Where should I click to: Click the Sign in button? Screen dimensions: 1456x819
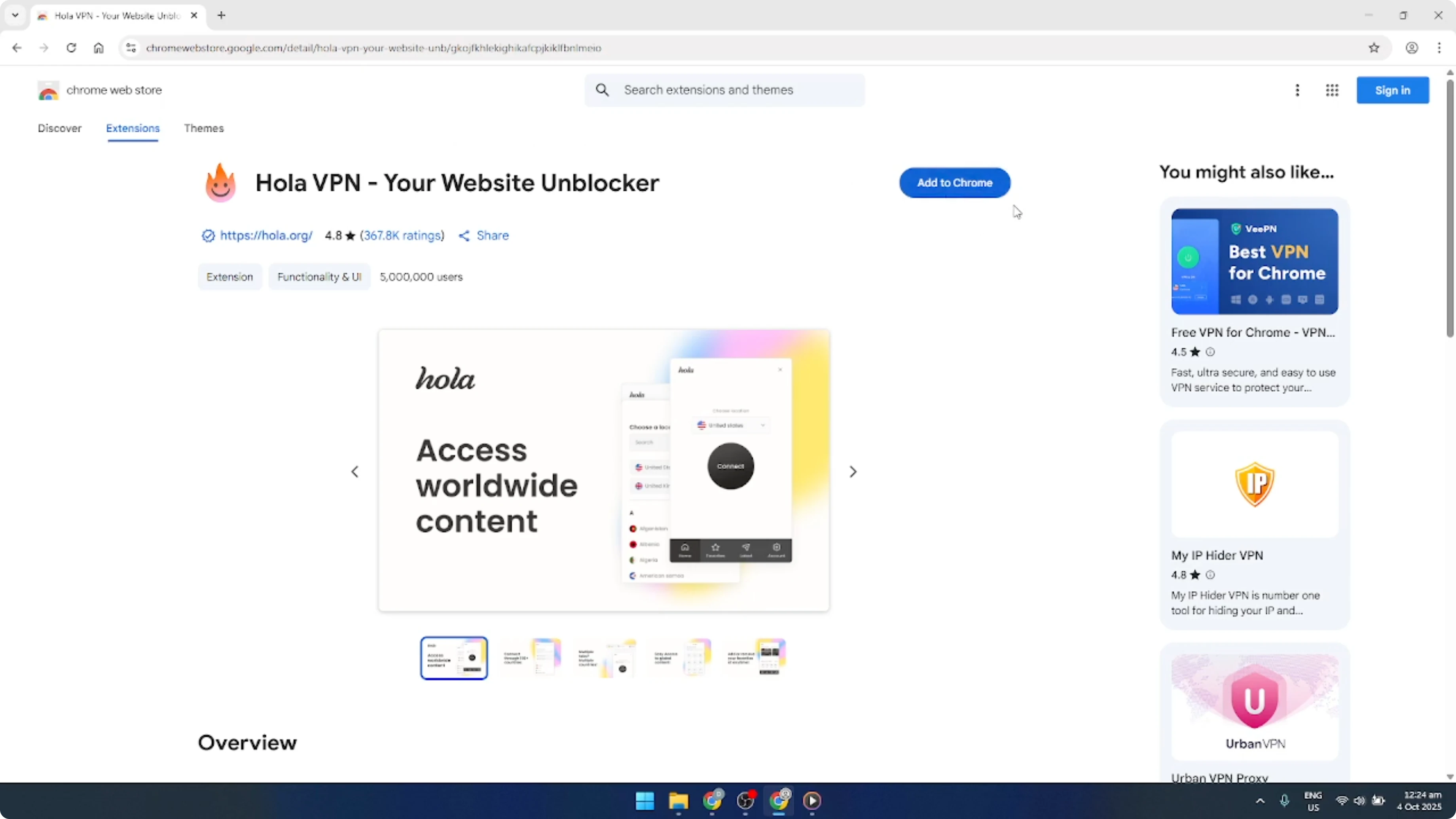1393,90
